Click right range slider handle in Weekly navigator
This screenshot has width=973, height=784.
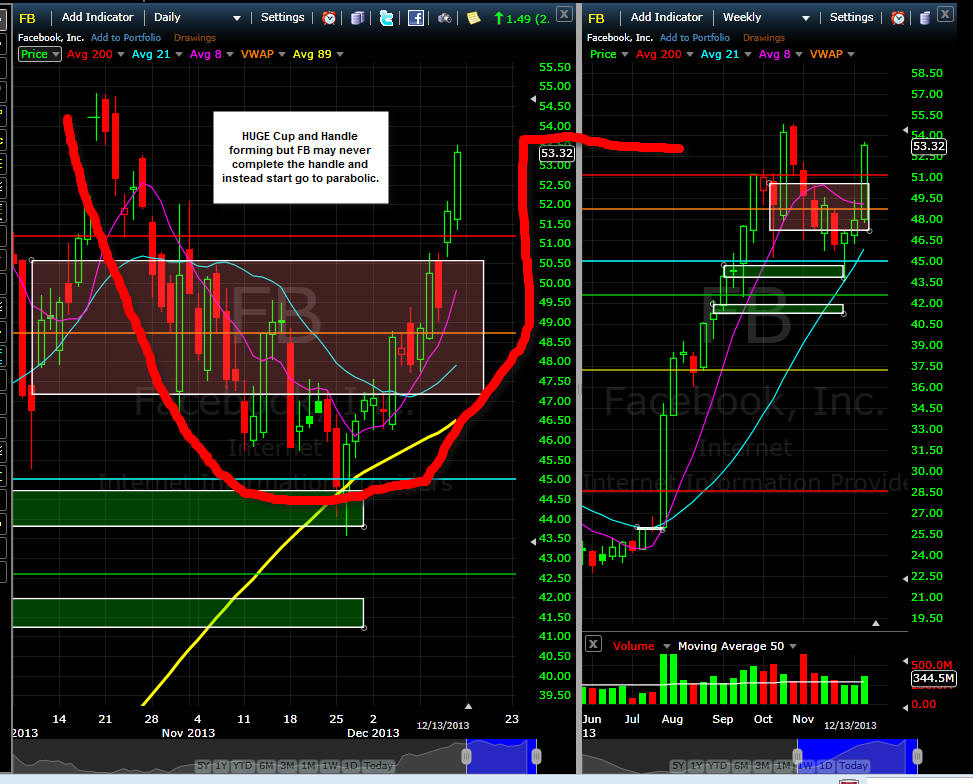pyautogui.click(x=918, y=756)
